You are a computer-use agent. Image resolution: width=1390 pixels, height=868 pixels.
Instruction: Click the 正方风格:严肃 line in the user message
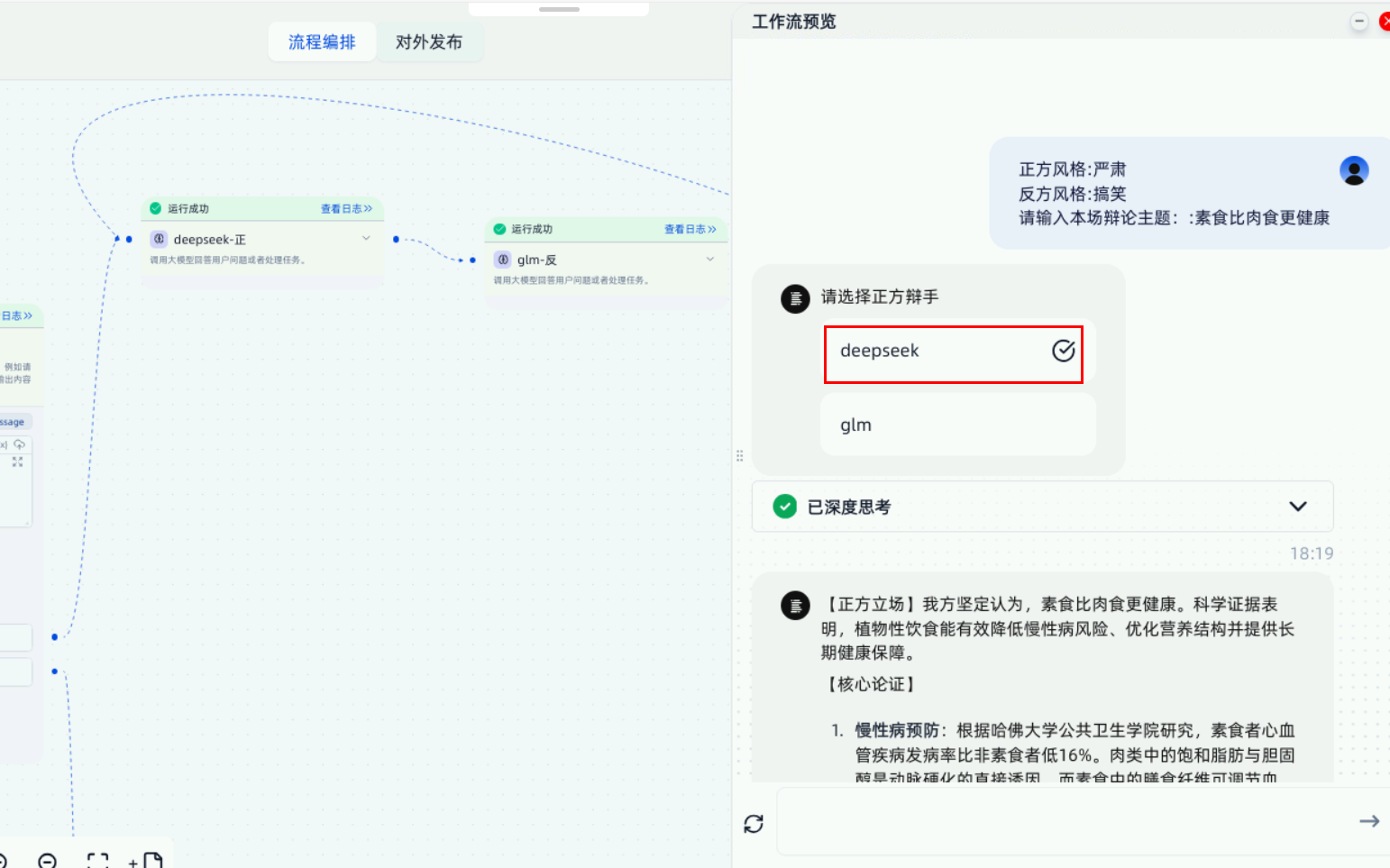[x=1073, y=169]
